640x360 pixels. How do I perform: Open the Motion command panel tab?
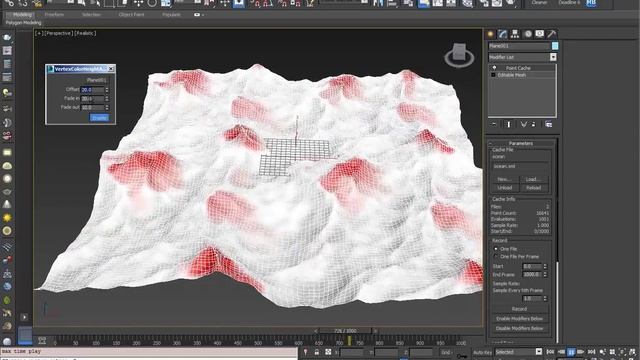[528, 34]
